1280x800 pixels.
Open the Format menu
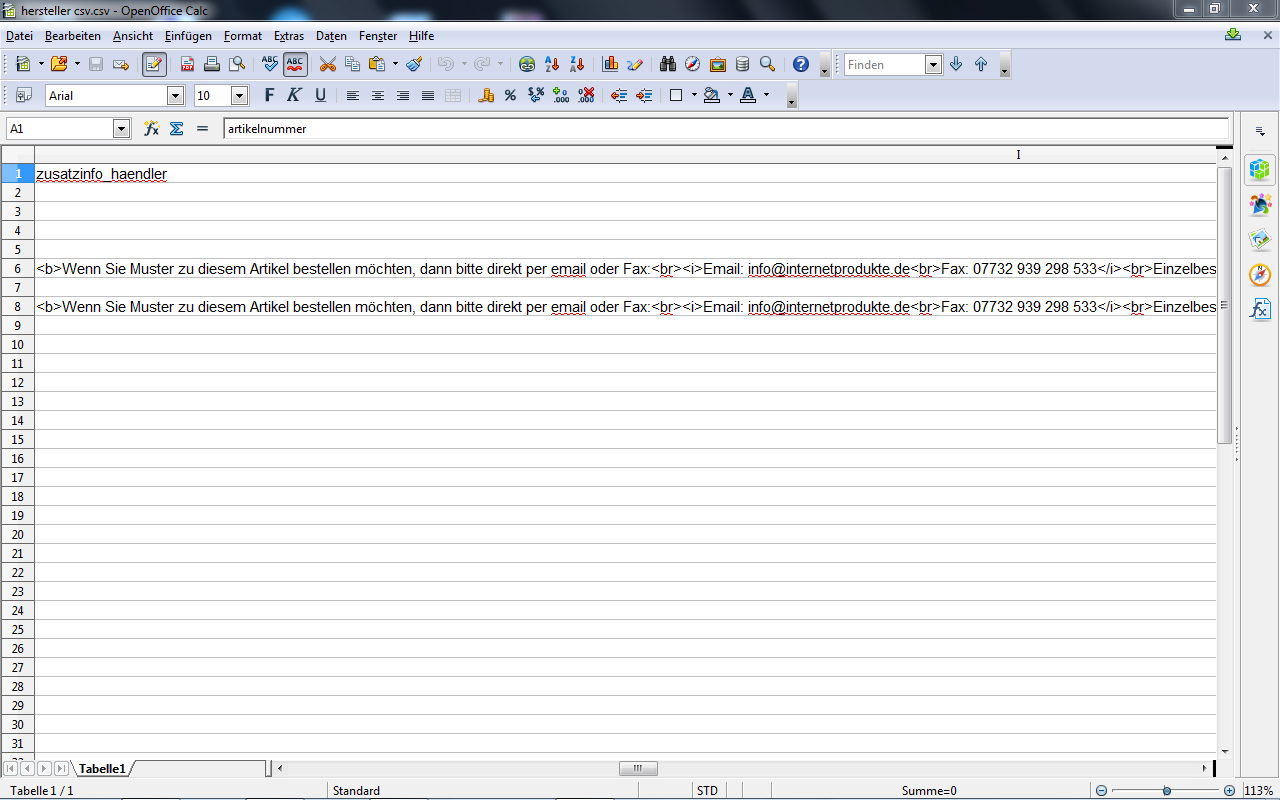click(243, 36)
